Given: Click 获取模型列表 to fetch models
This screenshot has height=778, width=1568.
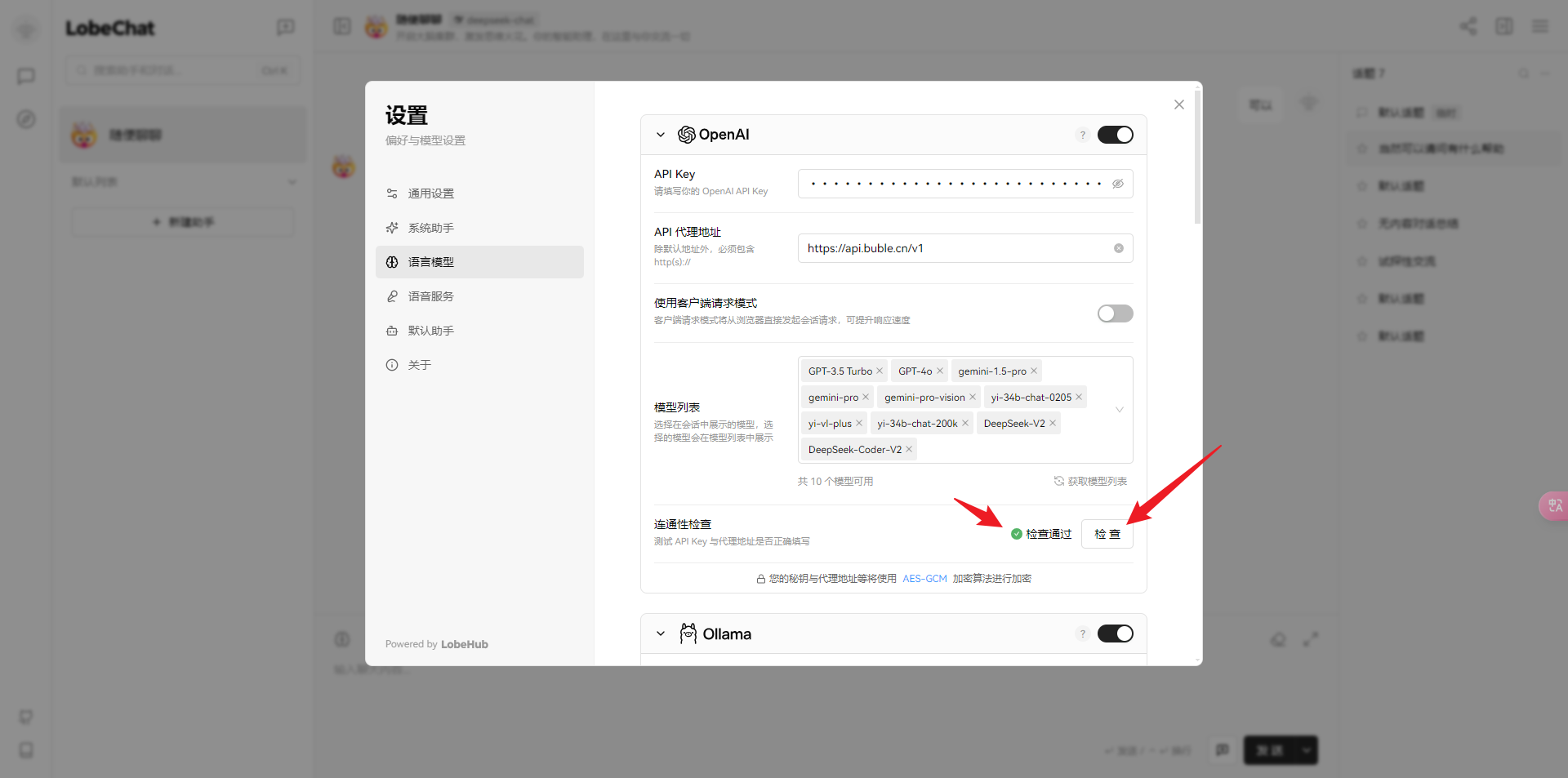Looking at the screenshot, I should point(1090,482).
